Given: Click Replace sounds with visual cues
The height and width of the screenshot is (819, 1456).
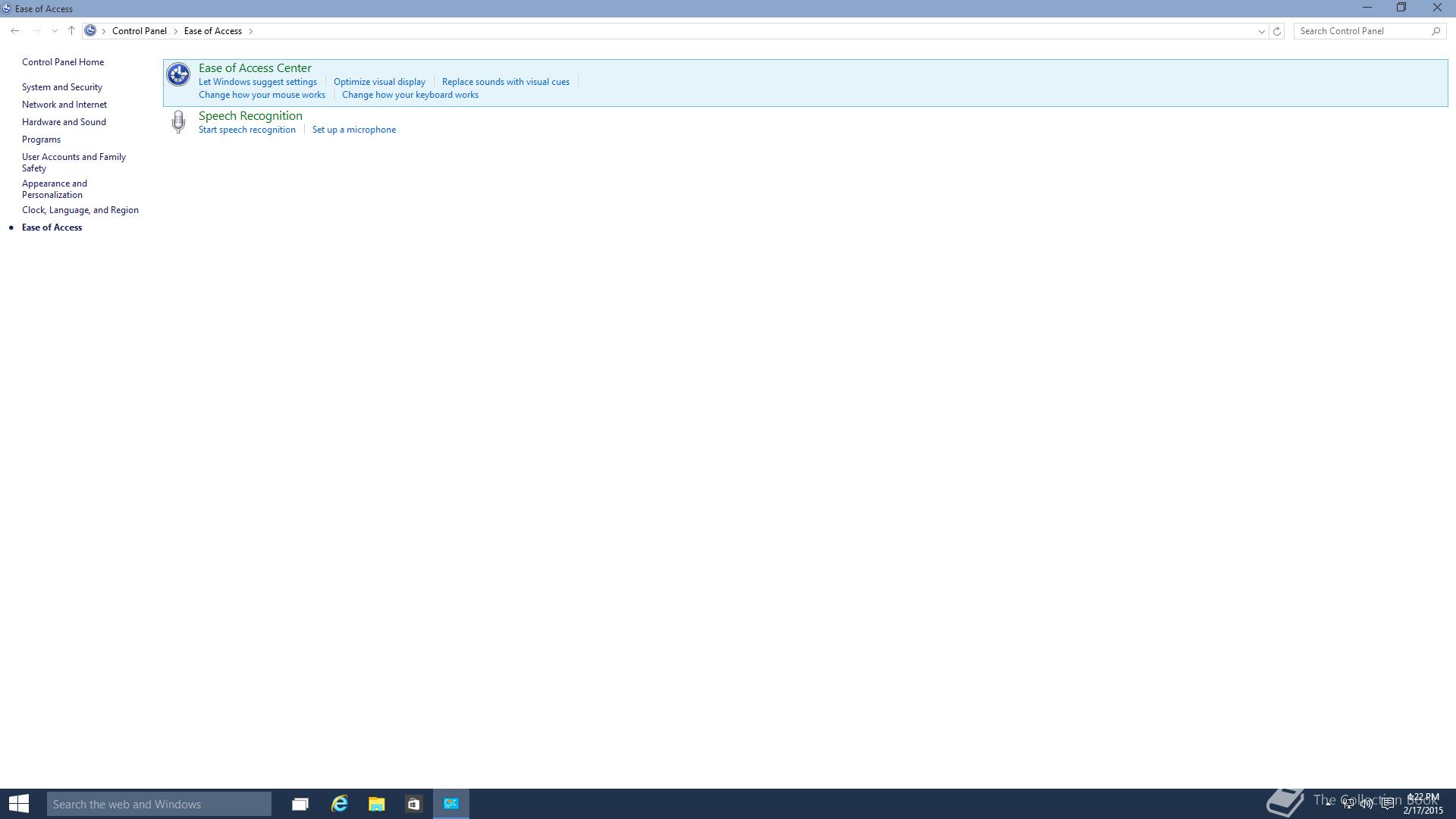Looking at the screenshot, I should 506,82.
